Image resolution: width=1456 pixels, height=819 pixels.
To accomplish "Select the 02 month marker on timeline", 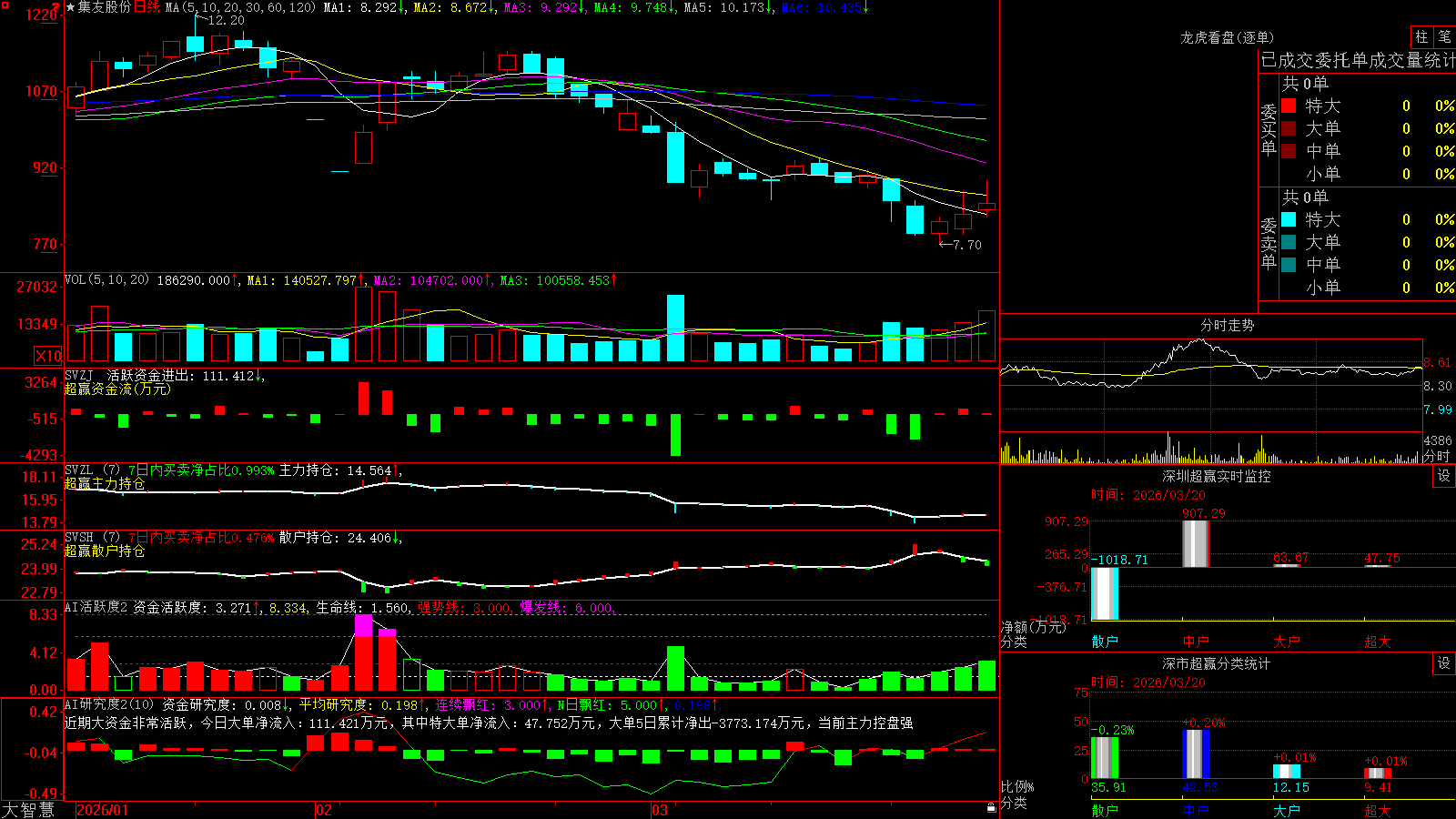I will pyautogui.click(x=324, y=810).
